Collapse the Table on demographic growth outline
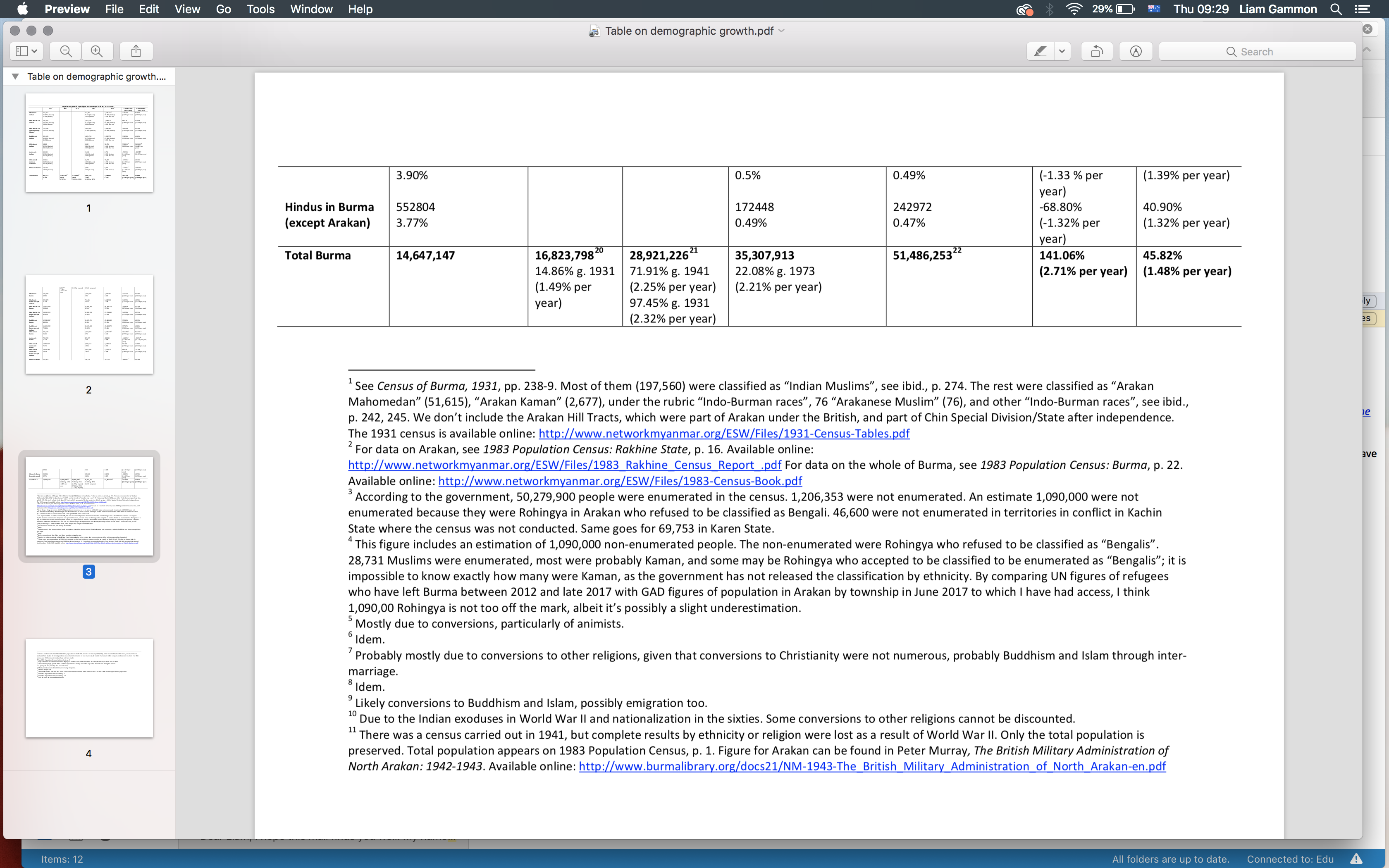This screenshot has width=1389, height=868. coord(15,76)
